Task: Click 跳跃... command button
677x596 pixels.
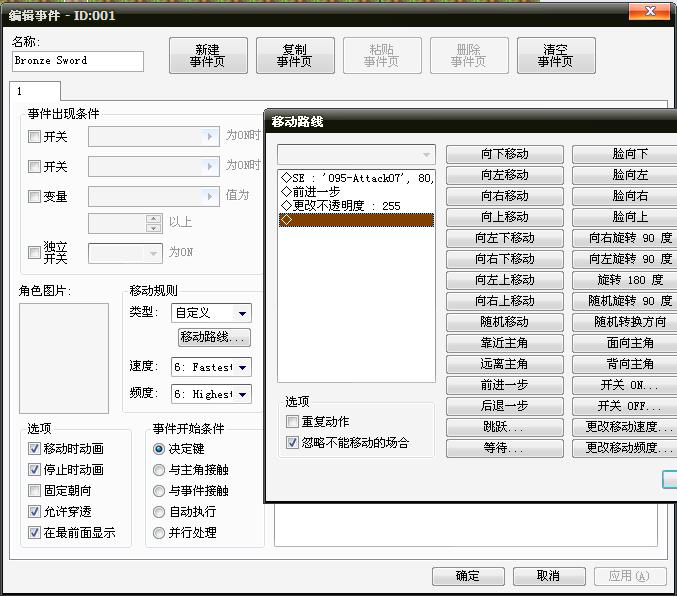Action: 505,427
